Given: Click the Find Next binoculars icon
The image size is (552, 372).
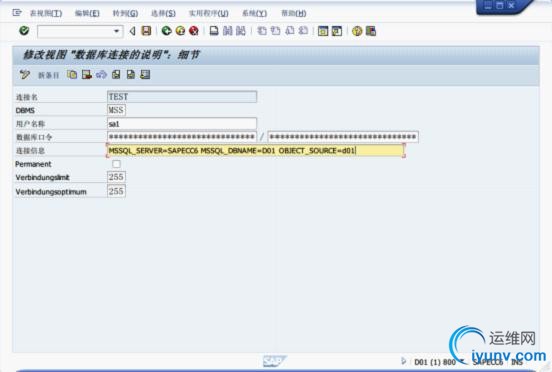Looking at the screenshot, I should [x=241, y=31].
